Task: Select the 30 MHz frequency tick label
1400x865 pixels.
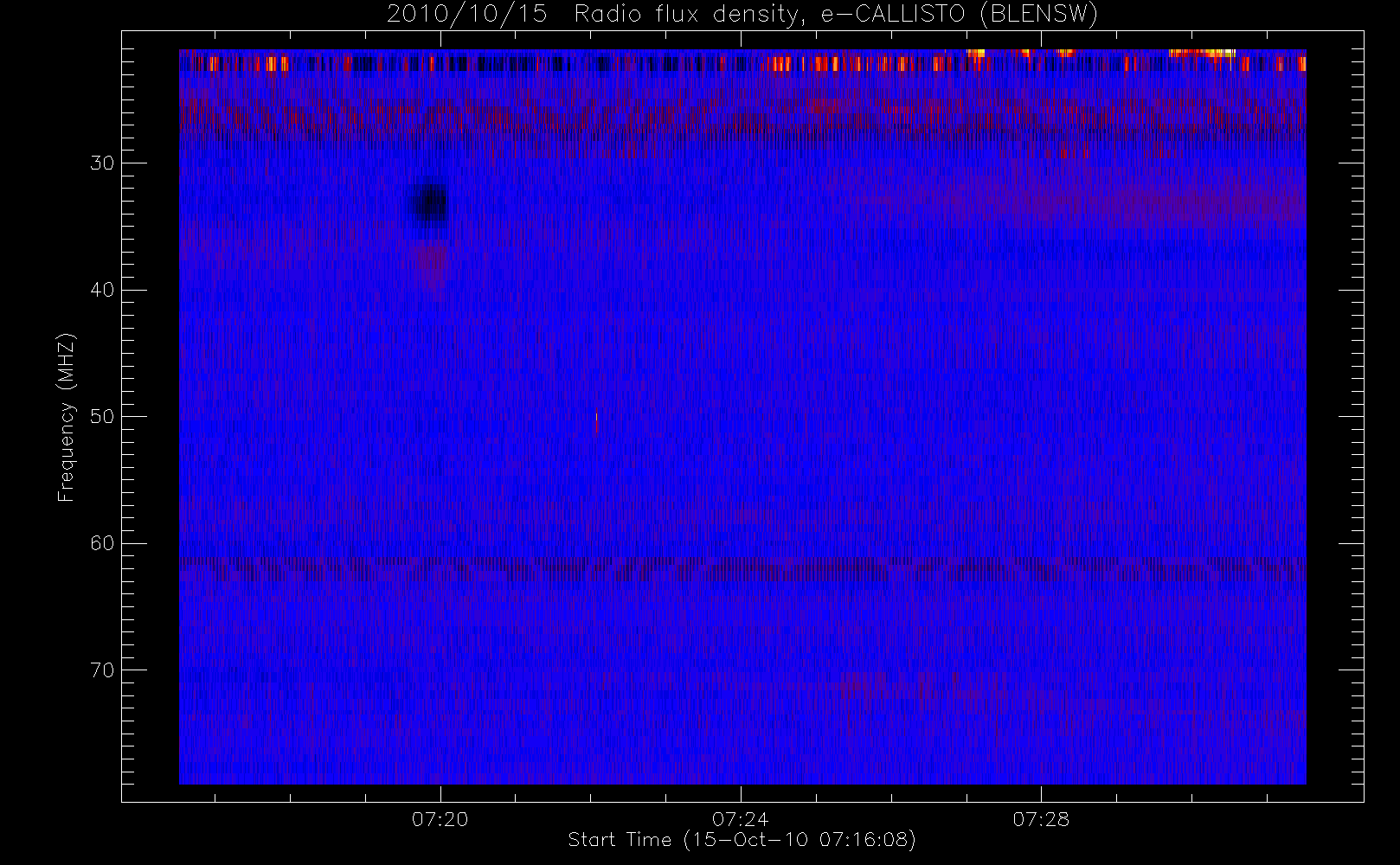Action: (x=102, y=163)
